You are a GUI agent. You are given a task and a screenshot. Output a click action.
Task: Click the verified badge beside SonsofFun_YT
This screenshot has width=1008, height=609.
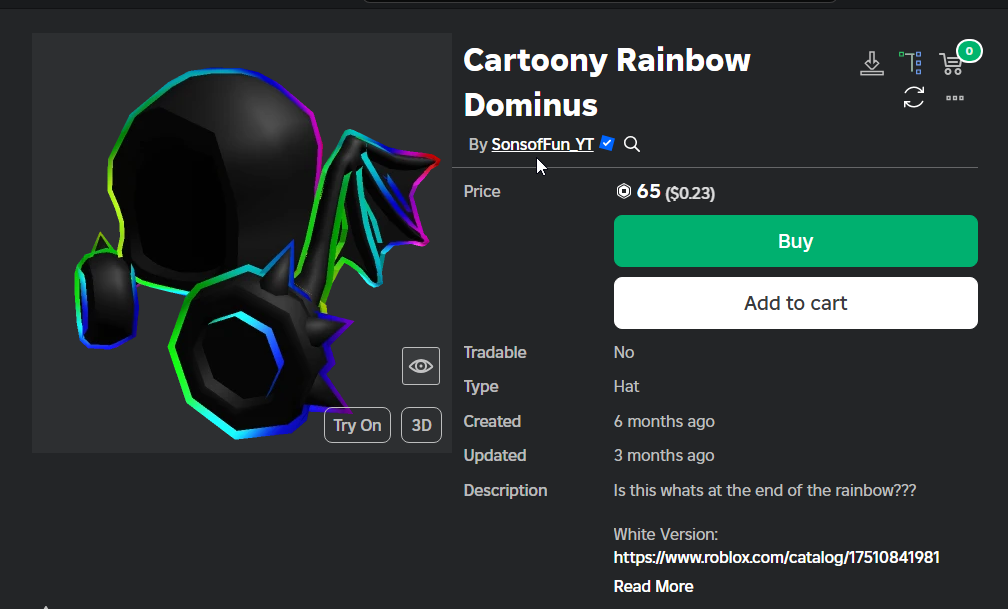click(606, 143)
